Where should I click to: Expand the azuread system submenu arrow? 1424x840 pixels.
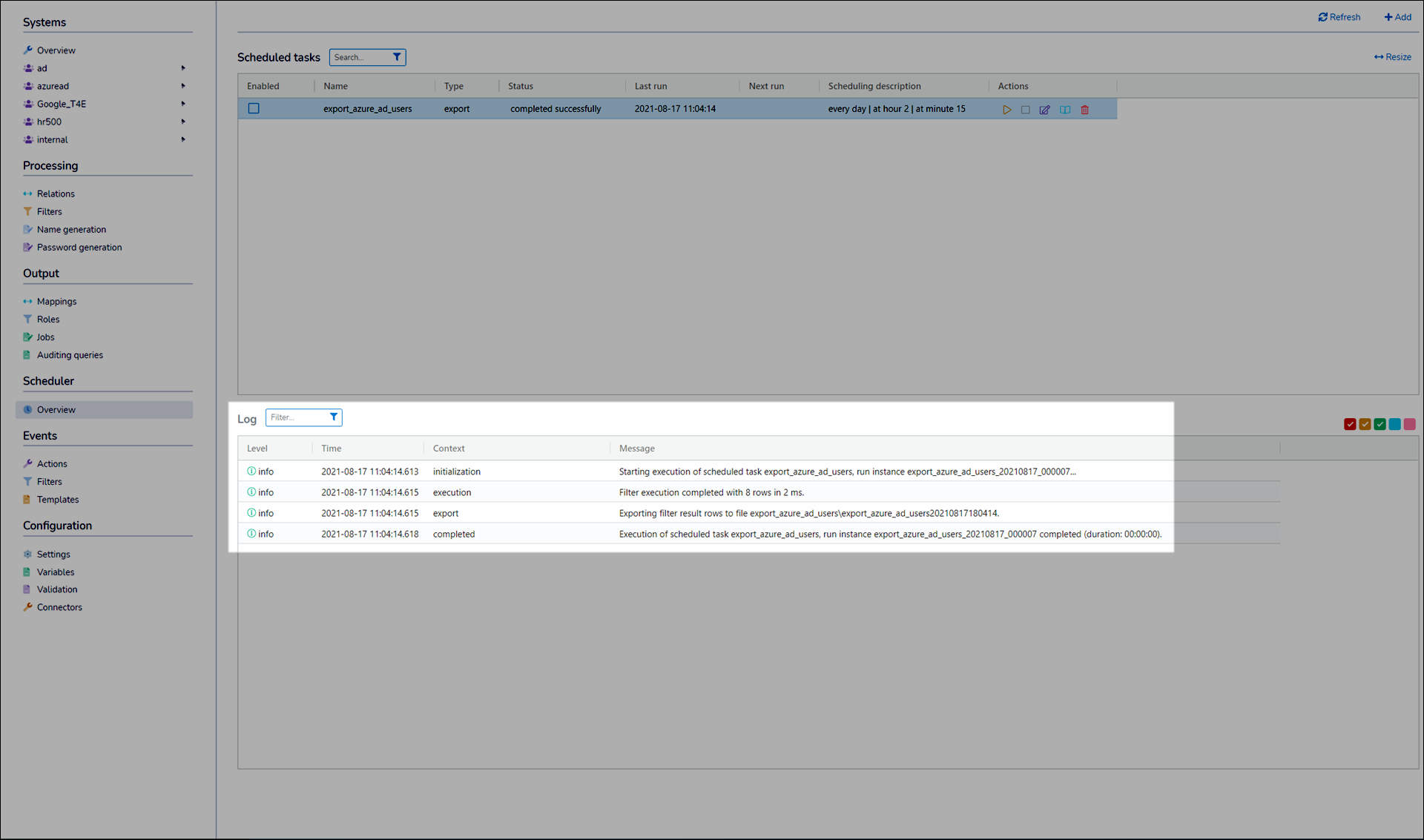[x=182, y=86]
